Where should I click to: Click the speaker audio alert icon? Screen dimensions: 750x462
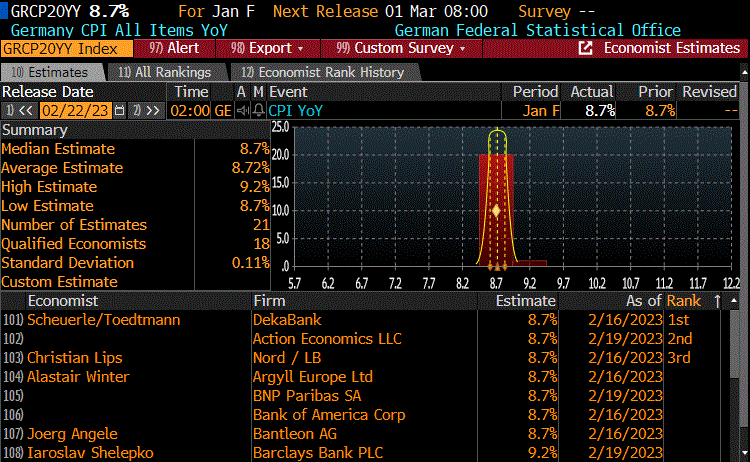[x=243, y=111]
